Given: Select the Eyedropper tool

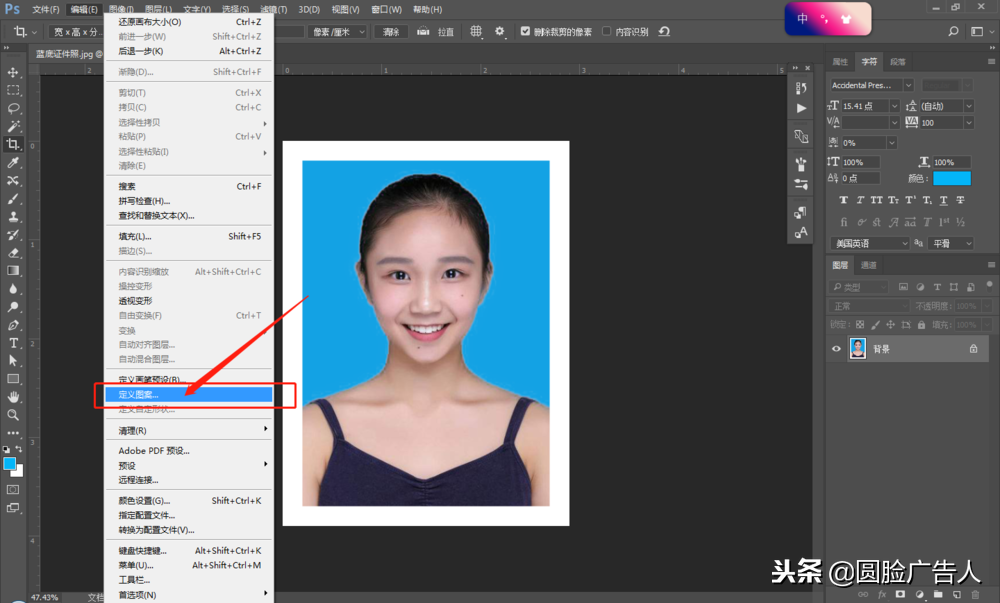Looking at the screenshot, I should 14,161.
